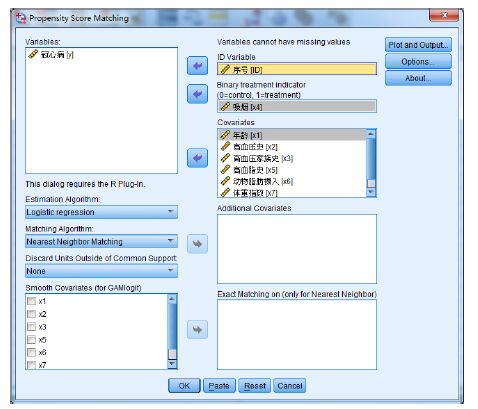Image resolution: width=478 pixels, height=409 pixels.
Task: Tick the x6 smooth covariate checkbox
Action: tap(31, 352)
